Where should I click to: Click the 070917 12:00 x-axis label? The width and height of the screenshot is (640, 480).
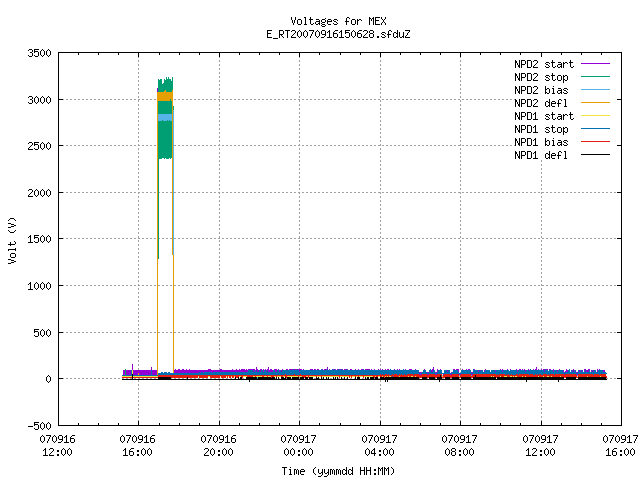click(540, 446)
